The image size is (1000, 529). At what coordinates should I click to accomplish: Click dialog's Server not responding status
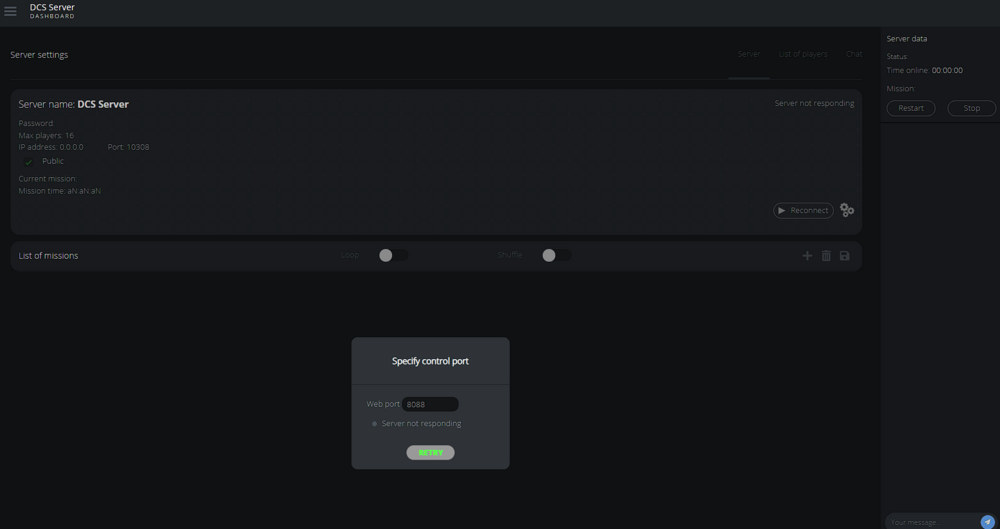tap(421, 424)
